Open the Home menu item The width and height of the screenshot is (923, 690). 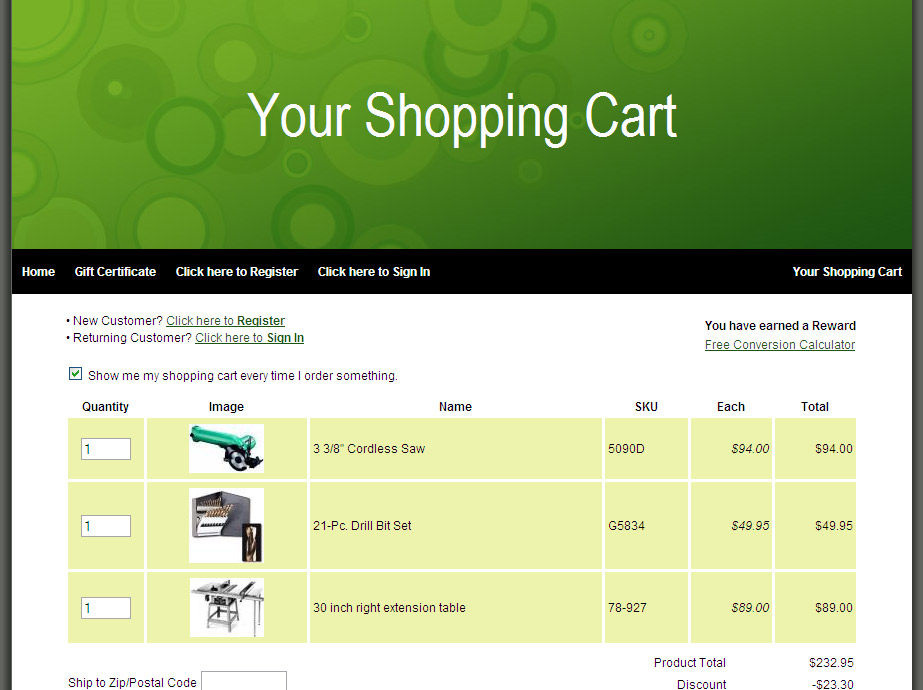[38, 272]
